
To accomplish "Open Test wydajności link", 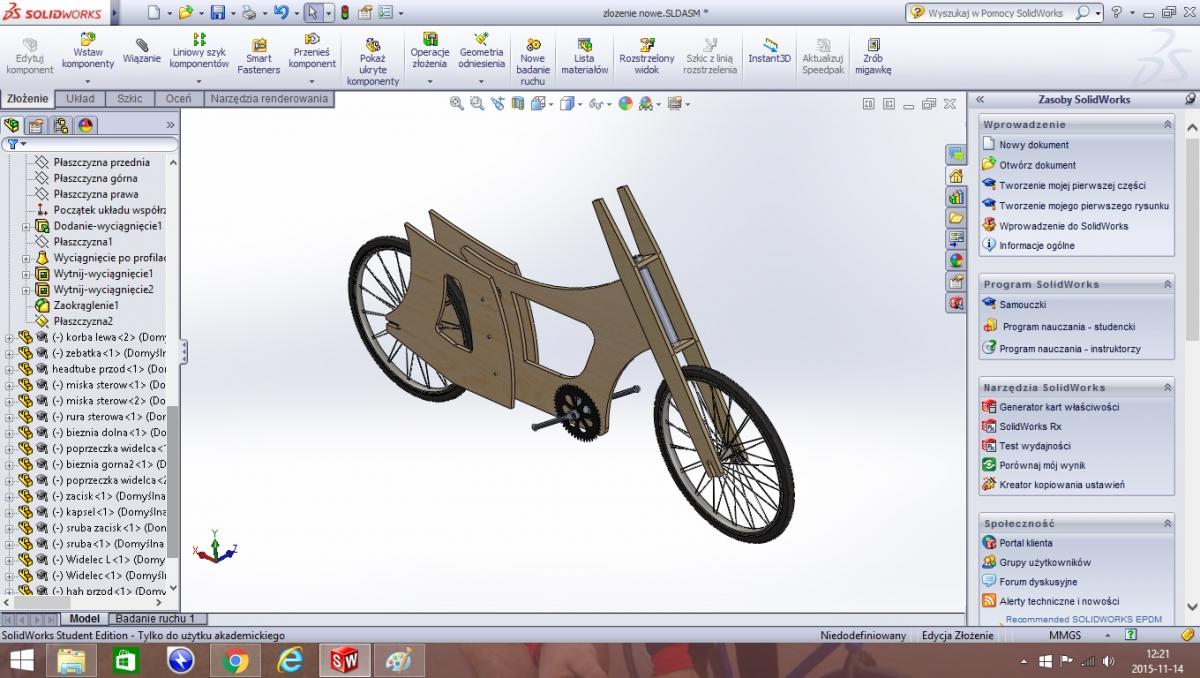I will click(x=1035, y=446).
